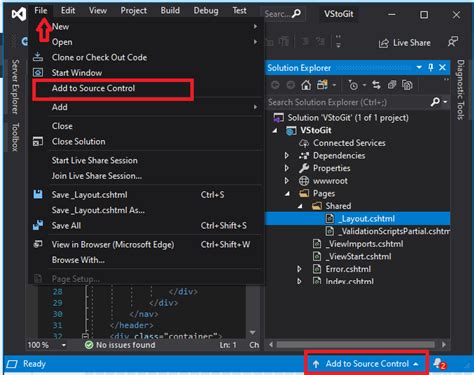Image resolution: width=474 pixels, height=375 pixels.
Task: Open the Test menu
Action: click(x=239, y=11)
